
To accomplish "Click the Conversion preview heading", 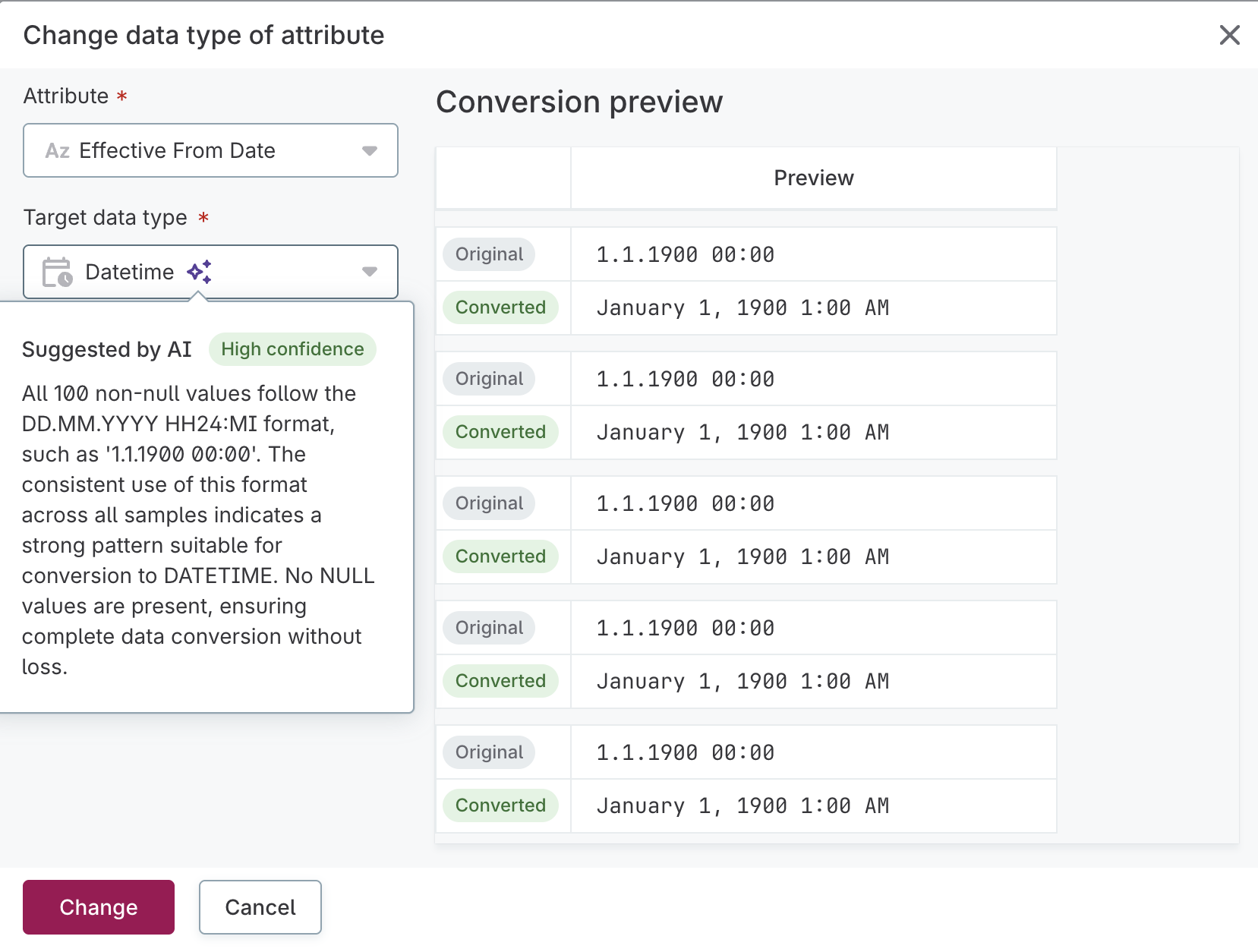I will [579, 102].
